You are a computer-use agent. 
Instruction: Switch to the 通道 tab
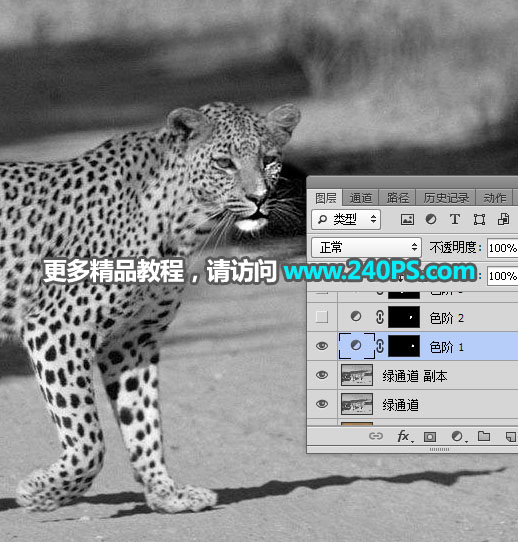361,198
